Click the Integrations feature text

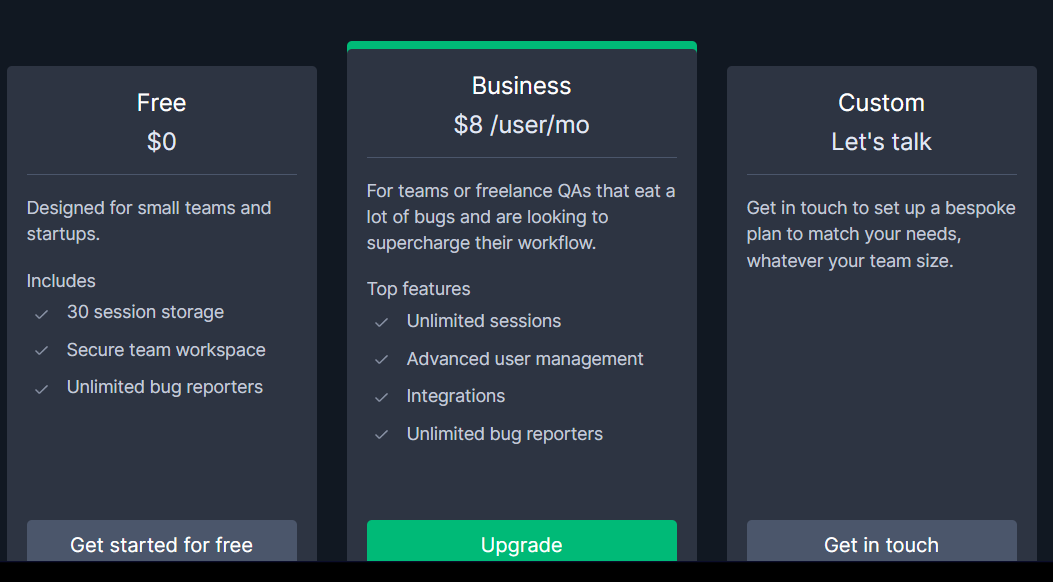click(455, 396)
